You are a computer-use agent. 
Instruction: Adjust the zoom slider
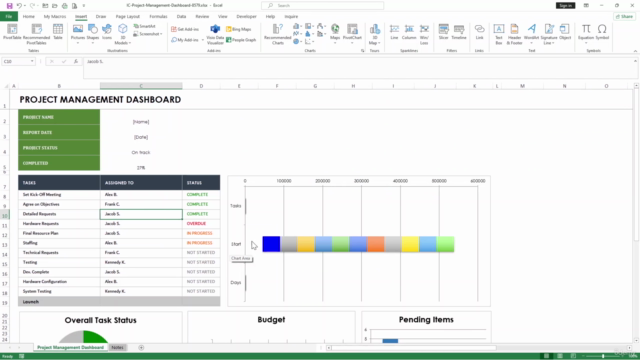(603, 356)
